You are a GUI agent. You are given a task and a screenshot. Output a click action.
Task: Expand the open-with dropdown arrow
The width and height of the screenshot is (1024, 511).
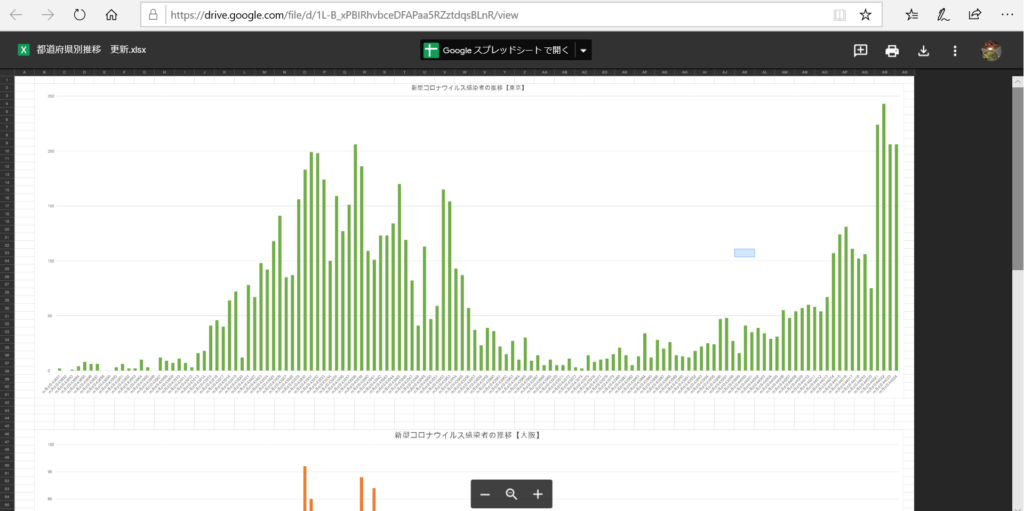pyautogui.click(x=584, y=50)
